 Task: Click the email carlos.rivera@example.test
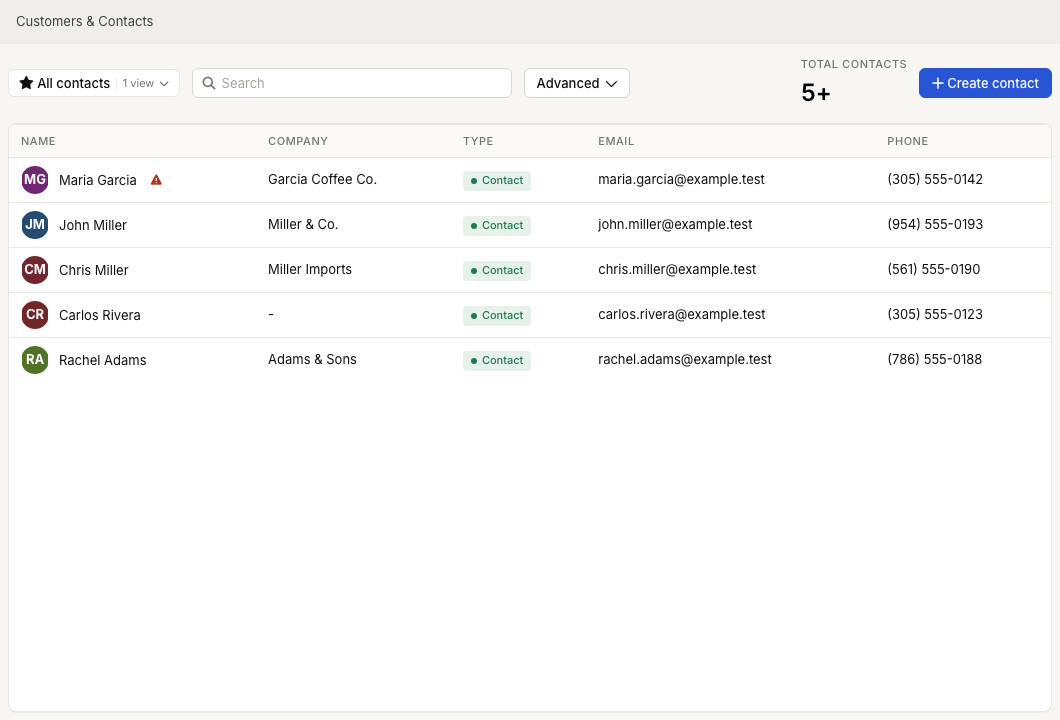click(x=682, y=314)
